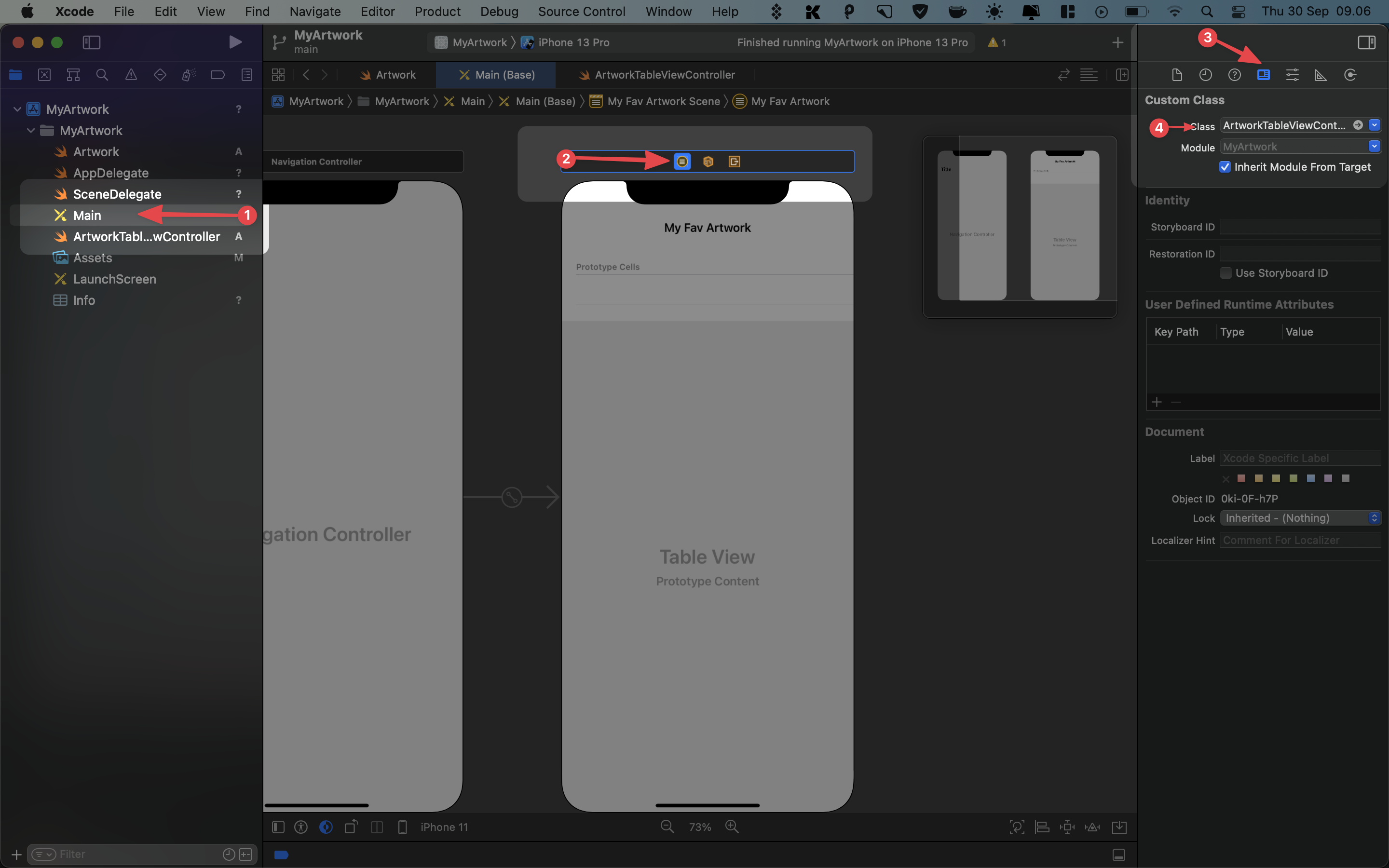Choose the iPhone 13 Pro run destination
The image size is (1389, 868).
point(566,42)
